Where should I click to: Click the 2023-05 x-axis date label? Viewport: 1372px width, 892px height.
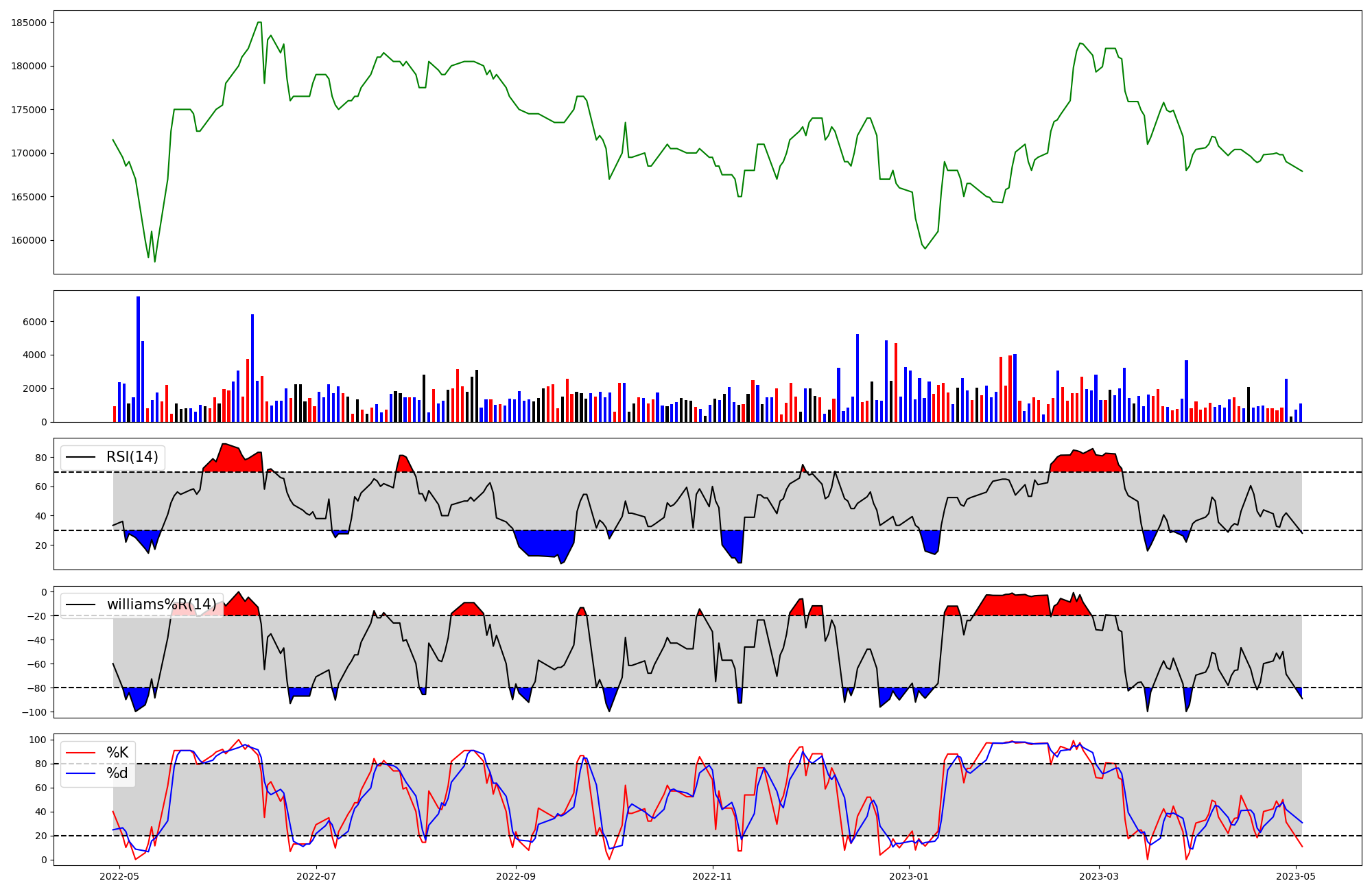pos(1296,876)
